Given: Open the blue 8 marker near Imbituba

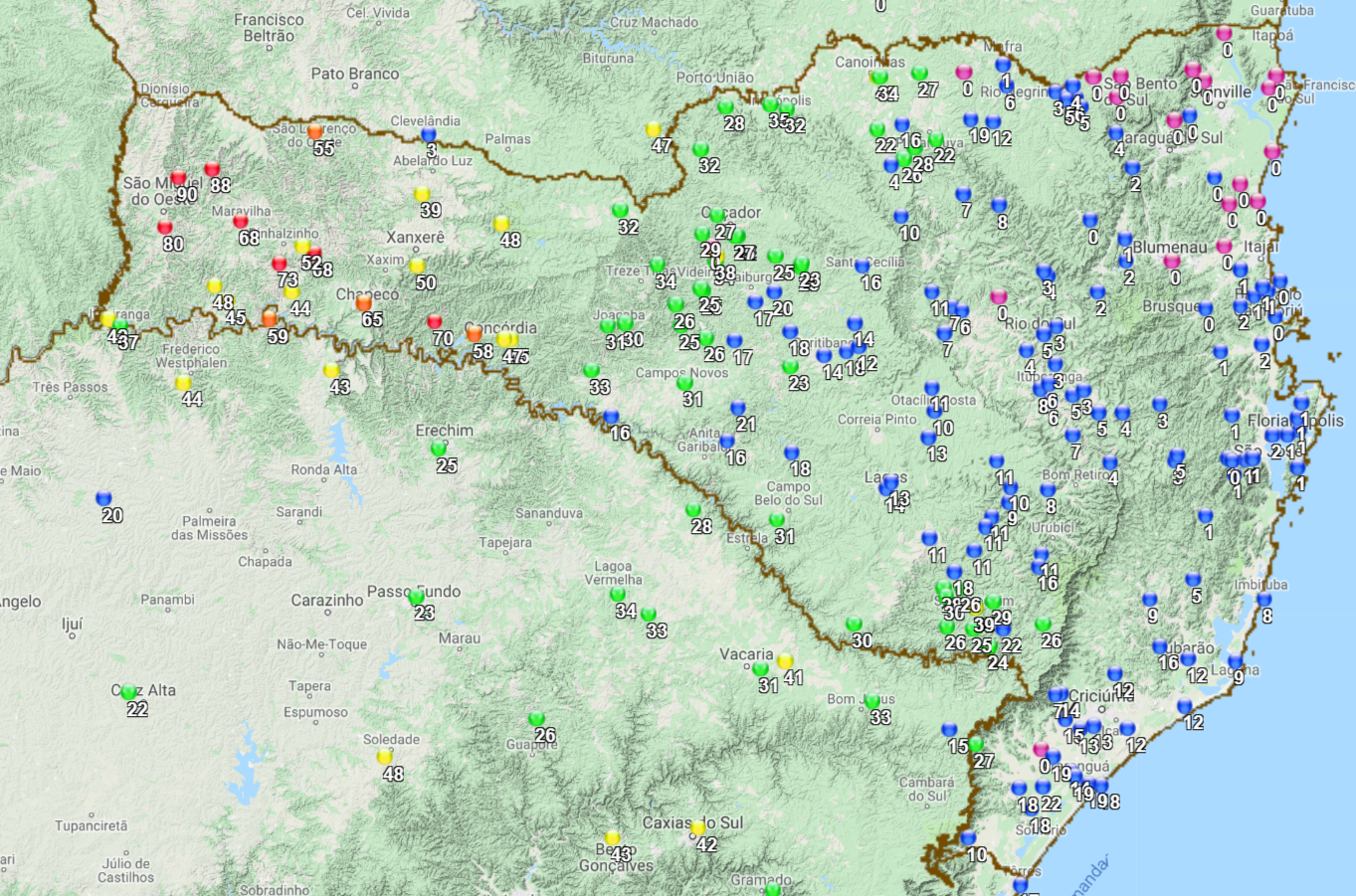Looking at the screenshot, I should 1264,601.
